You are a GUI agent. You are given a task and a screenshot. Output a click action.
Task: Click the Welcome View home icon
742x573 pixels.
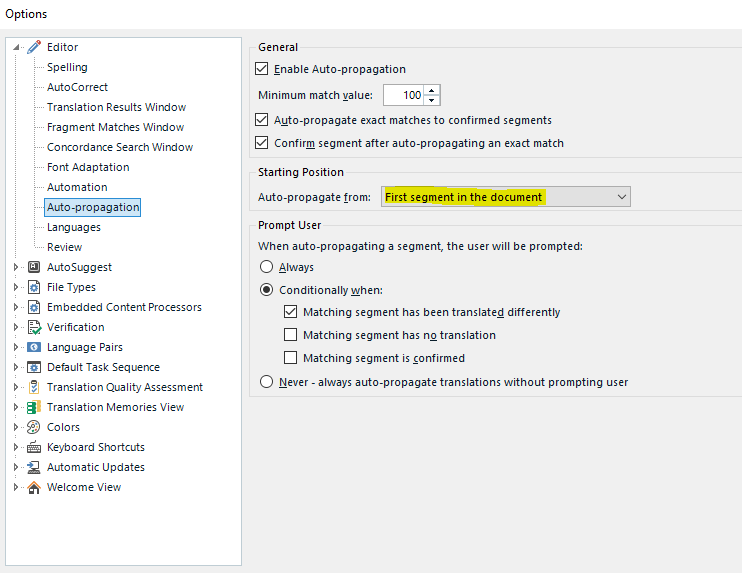pos(34,487)
